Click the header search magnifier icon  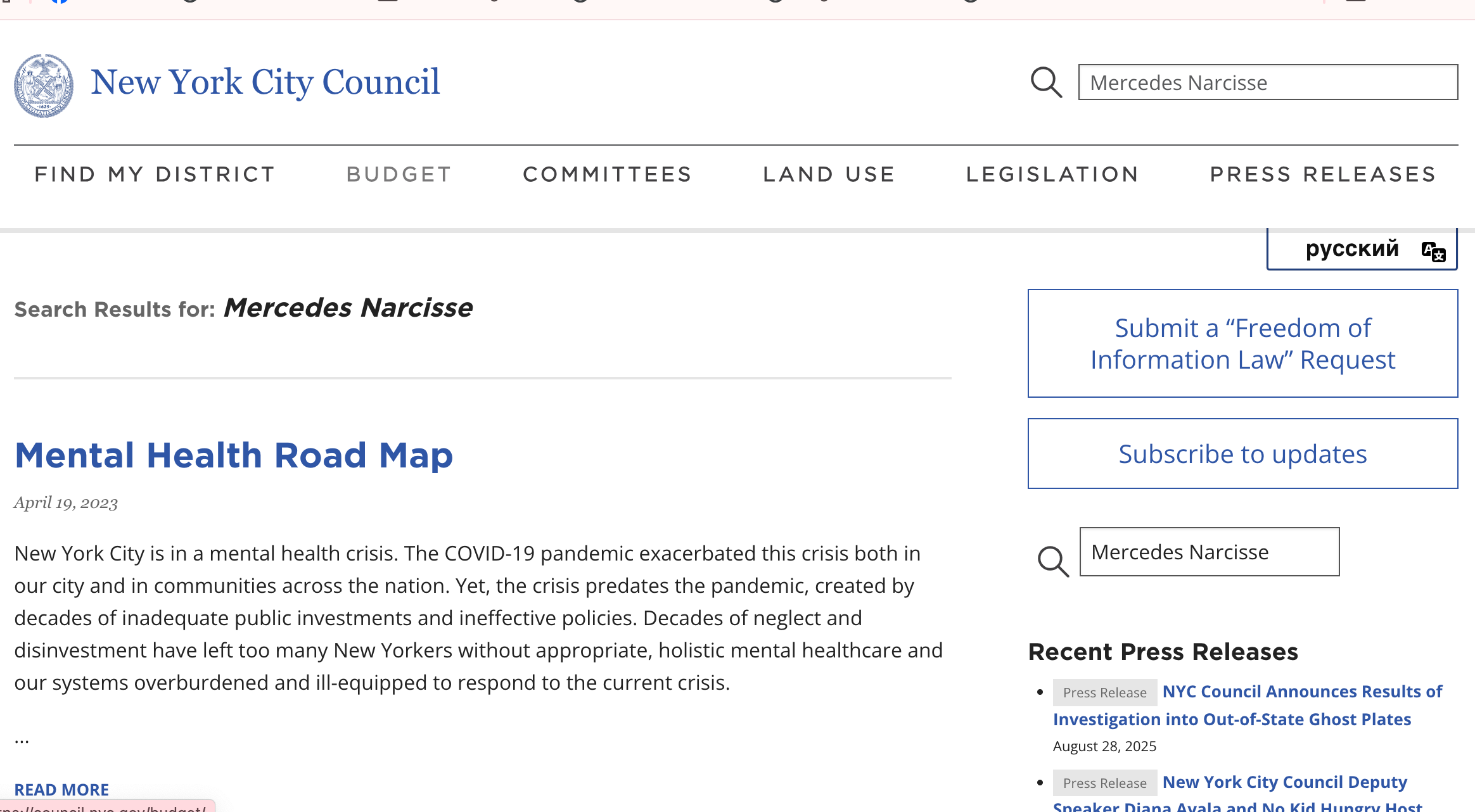point(1046,82)
